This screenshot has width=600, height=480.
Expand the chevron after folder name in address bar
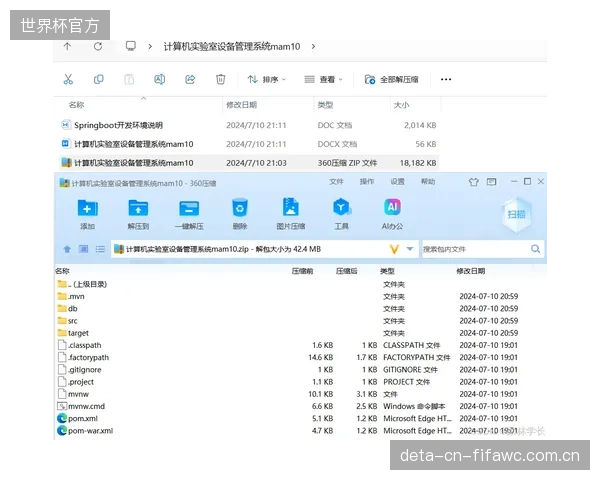(313, 47)
